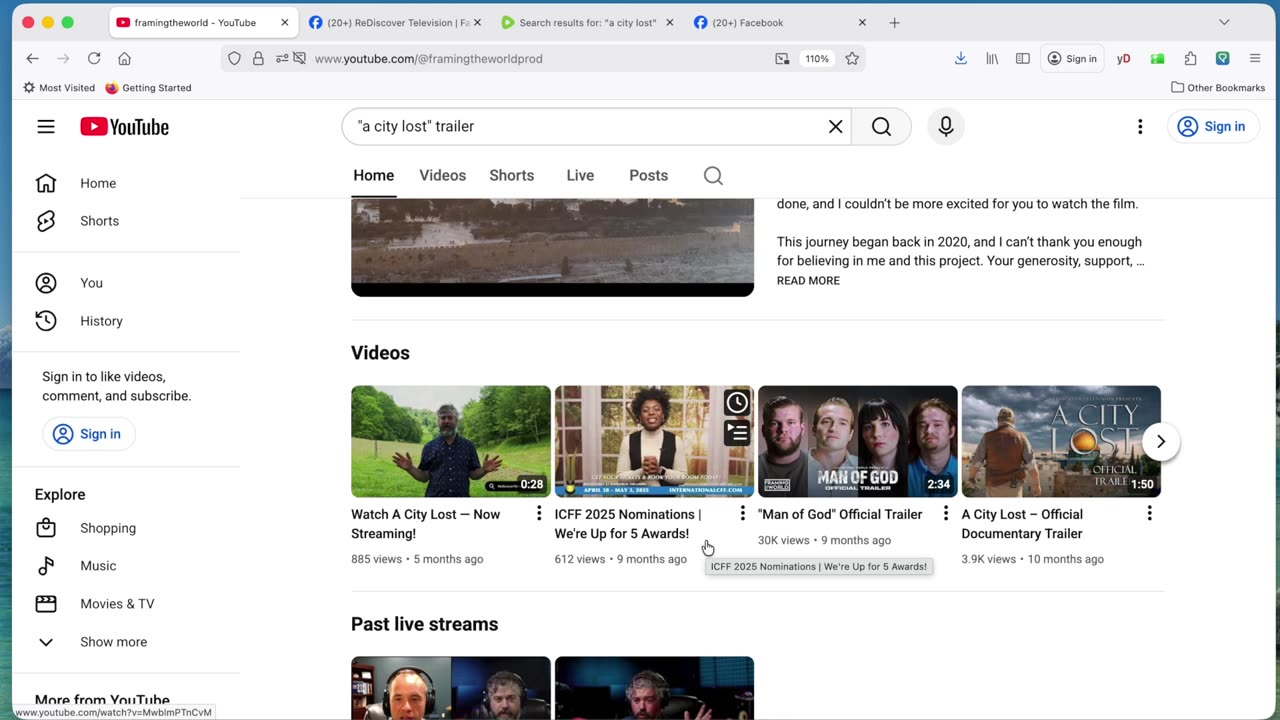
Task: Open a new browser tab
Action: [895, 22]
